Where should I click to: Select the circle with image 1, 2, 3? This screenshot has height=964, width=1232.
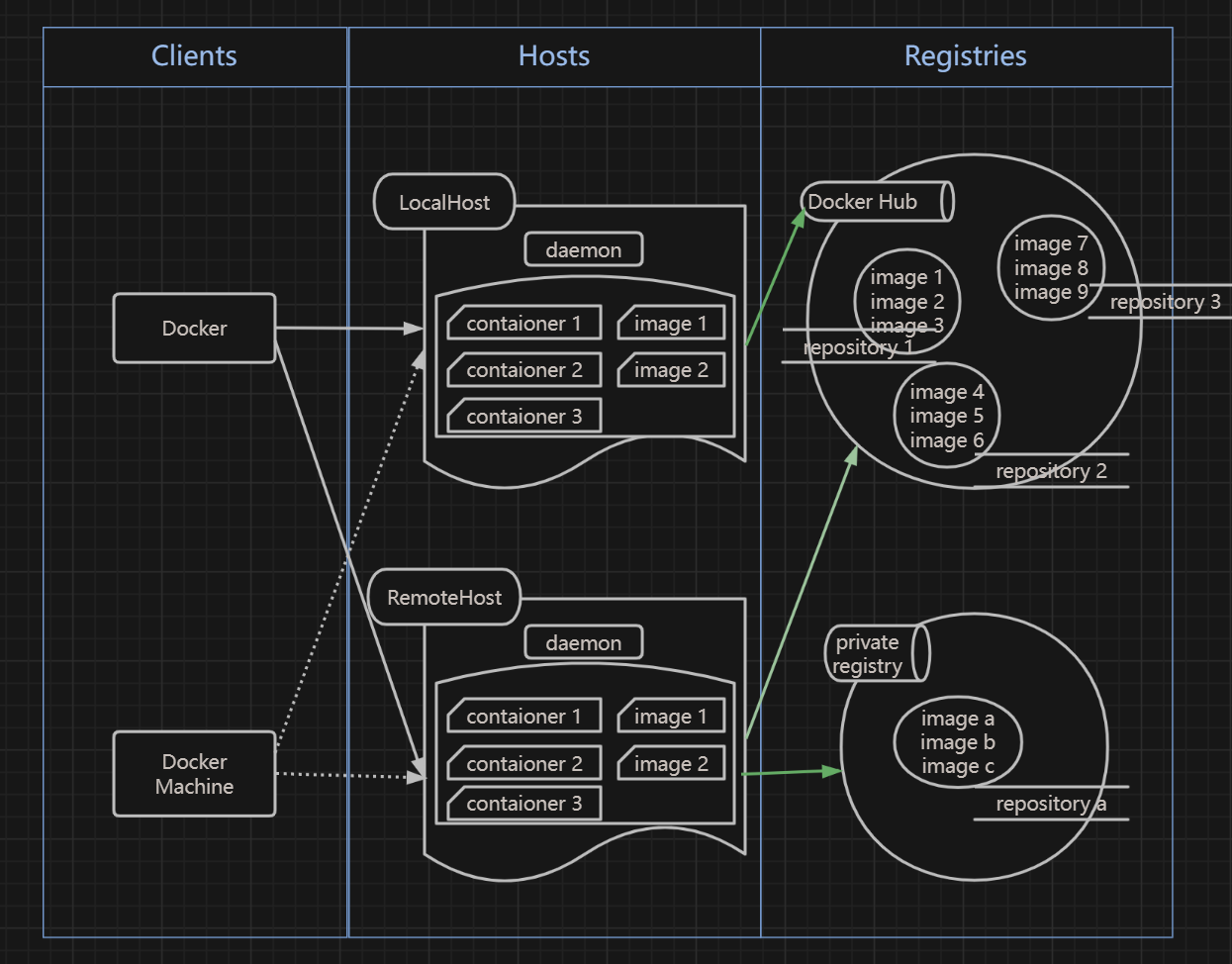(907, 301)
